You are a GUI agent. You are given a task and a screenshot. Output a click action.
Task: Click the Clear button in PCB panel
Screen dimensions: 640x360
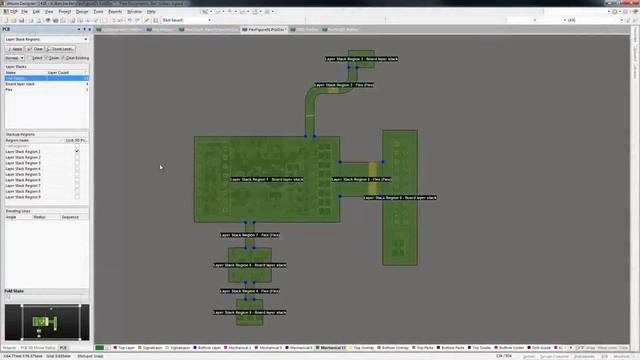coord(35,49)
